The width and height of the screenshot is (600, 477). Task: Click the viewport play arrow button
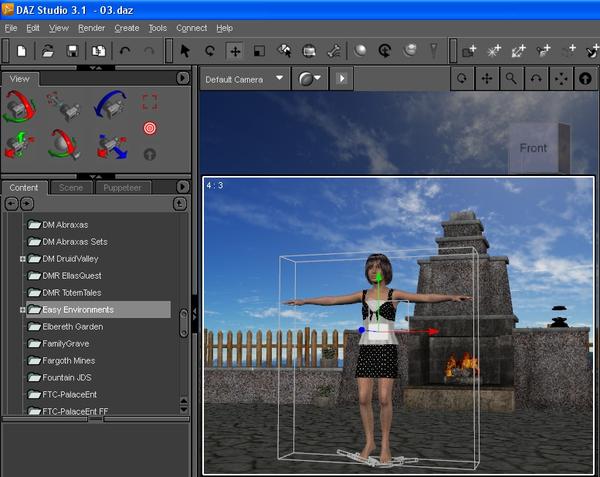click(341, 79)
